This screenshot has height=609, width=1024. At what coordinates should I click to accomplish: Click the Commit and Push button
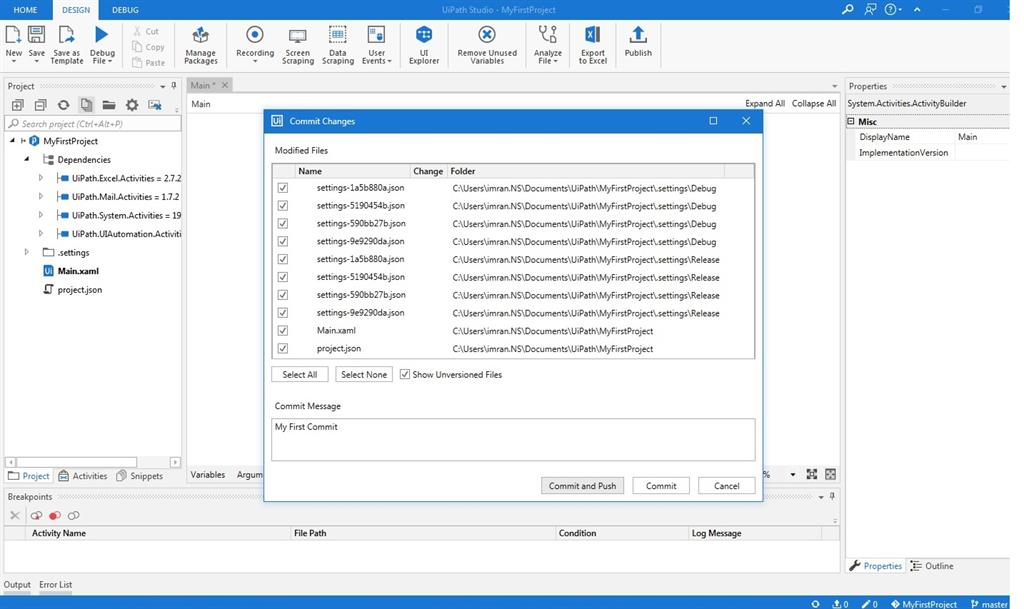[582, 486]
